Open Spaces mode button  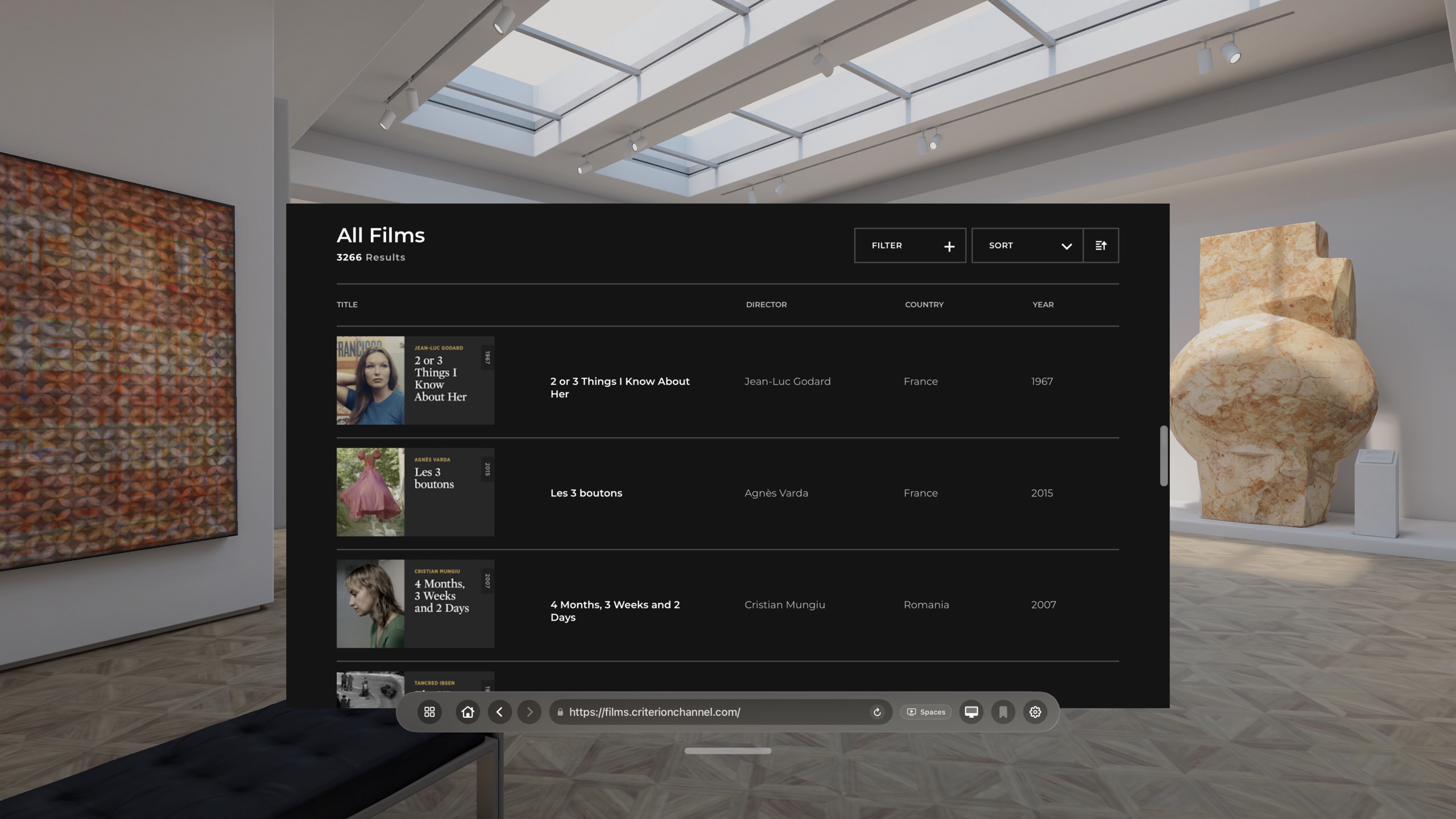[926, 712]
